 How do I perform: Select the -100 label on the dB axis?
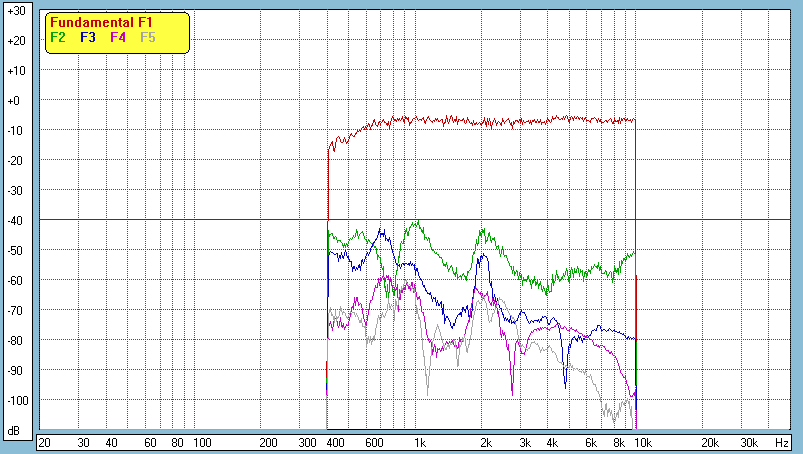click(x=15, y=400)
